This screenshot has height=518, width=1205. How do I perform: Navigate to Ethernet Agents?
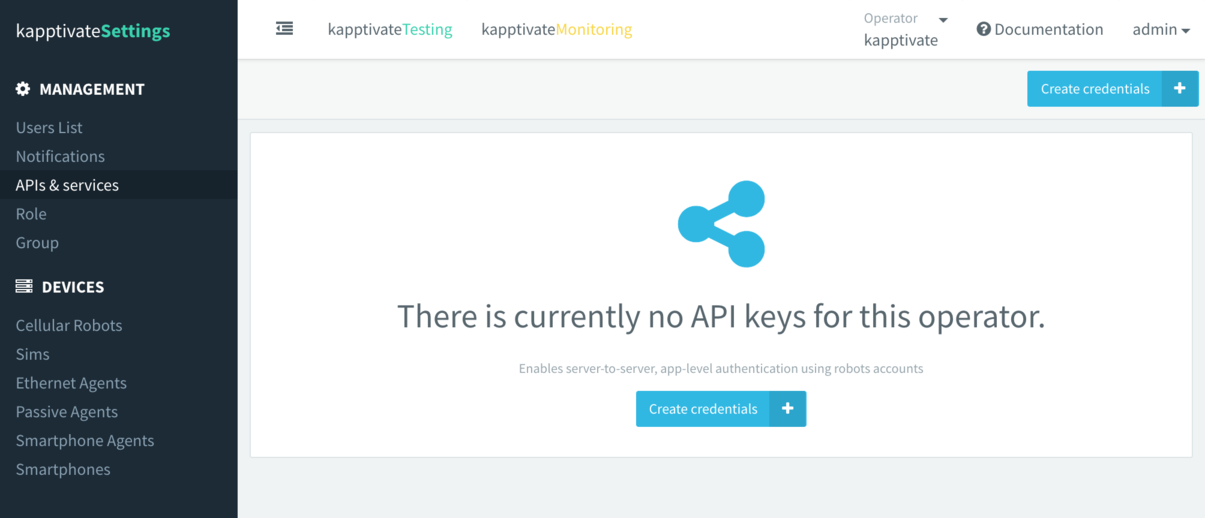(71, 383)
